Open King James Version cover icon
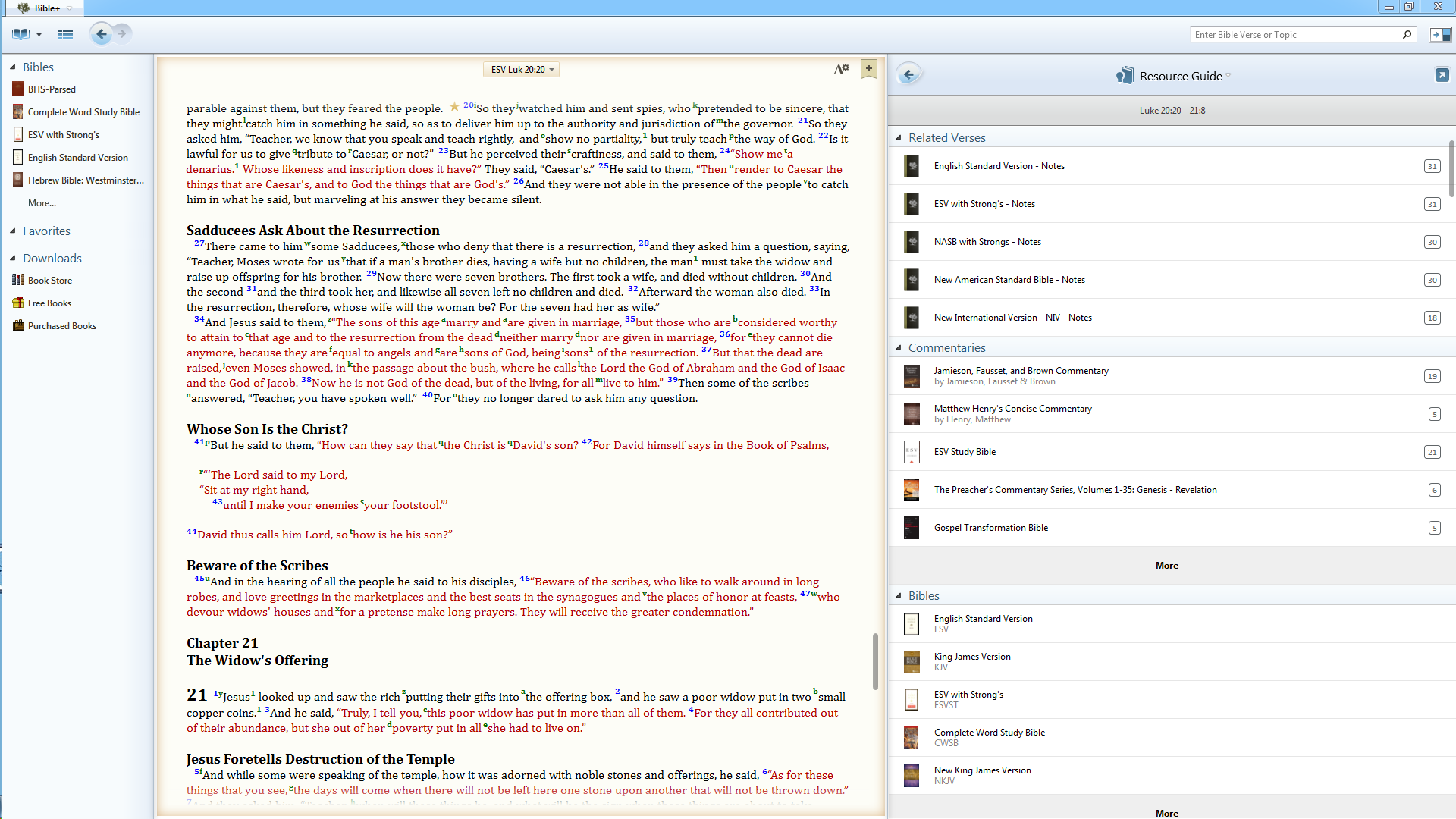Screen dimensions: 1456x819 (x=912, y=662)
